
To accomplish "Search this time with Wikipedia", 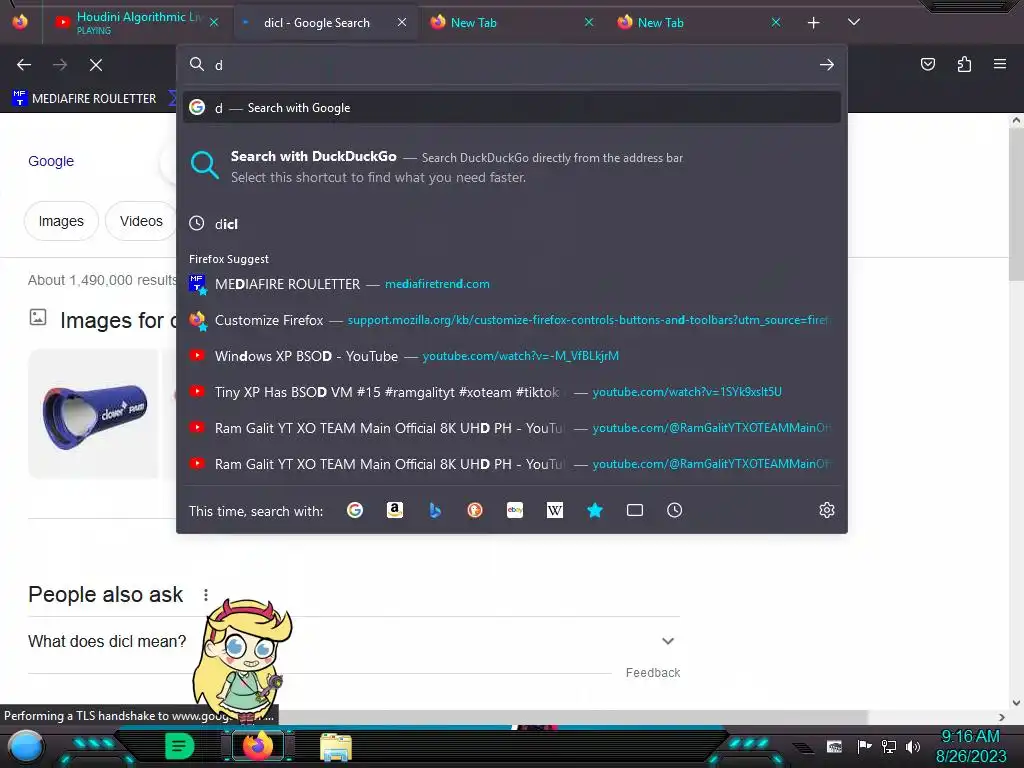I will [554, 510].
